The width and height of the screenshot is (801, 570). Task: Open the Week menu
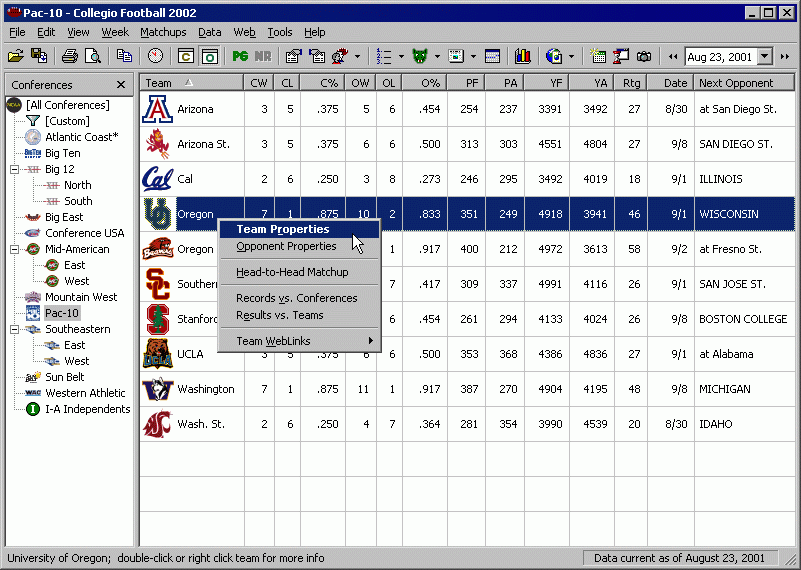pyautogui.click(x=115, y=32)
